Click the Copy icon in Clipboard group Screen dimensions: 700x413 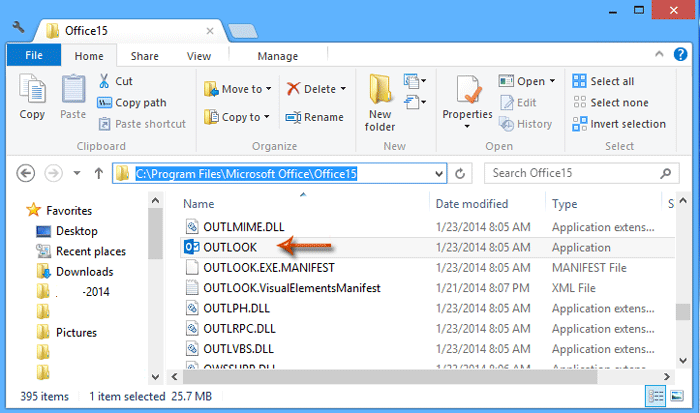pyautogui.click(x=32, y=98)
